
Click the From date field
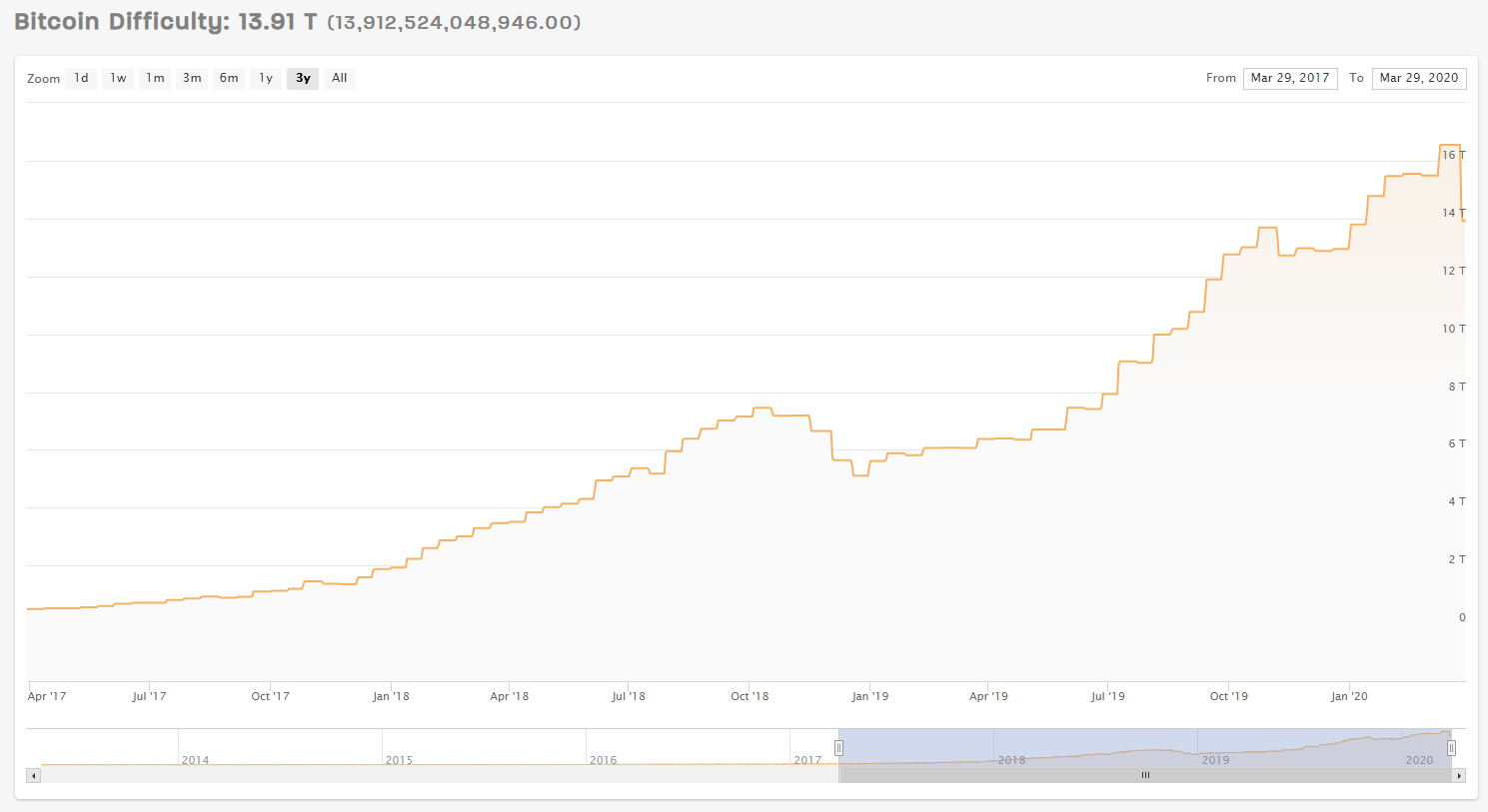click(x=1289, y=78)
